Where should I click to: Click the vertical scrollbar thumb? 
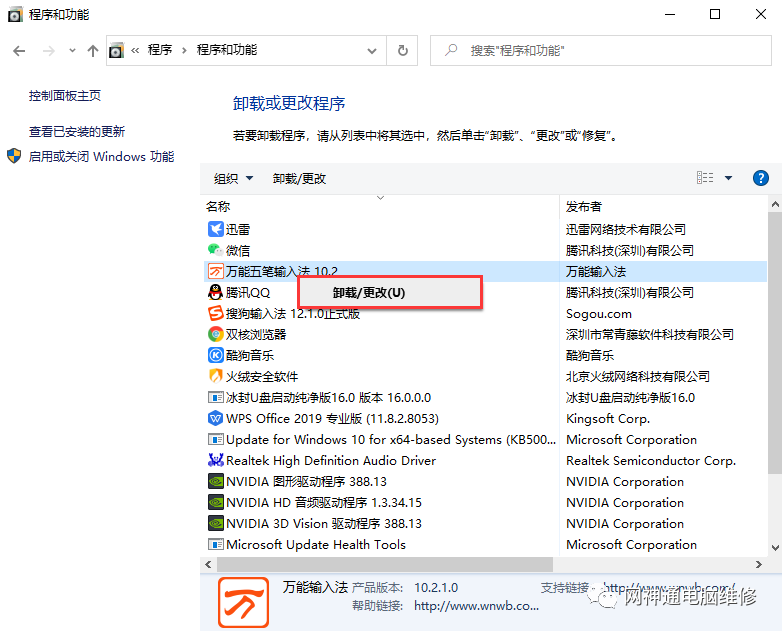775,342
